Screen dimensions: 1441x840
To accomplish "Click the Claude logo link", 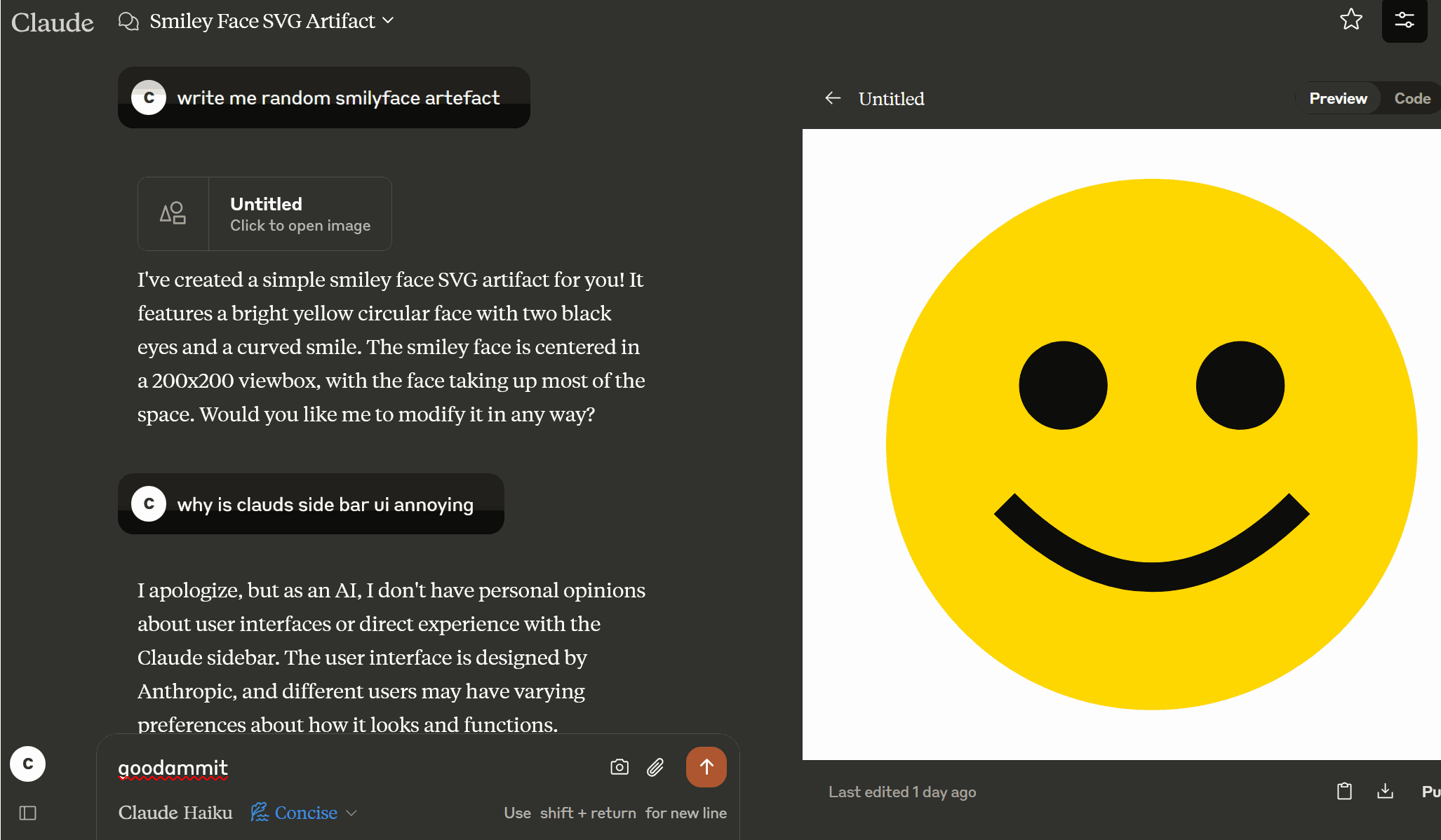I will 53,22.
